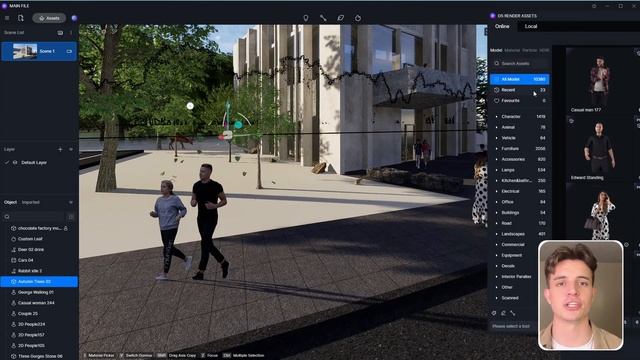This screenshot has width=640, height=360.
Task: Open the Favourite assets list
Action: pyautogui.click(x=520, y=100)
